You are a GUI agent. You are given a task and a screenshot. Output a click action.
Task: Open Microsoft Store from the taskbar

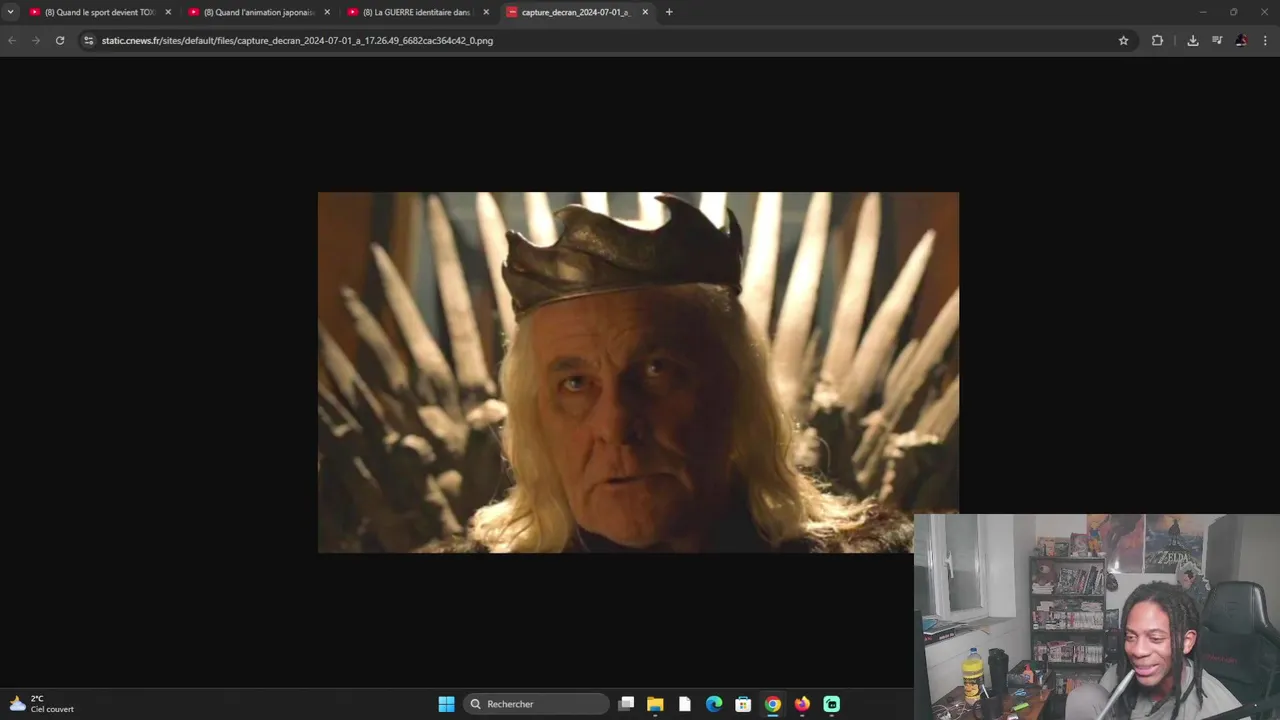(743, 704)
